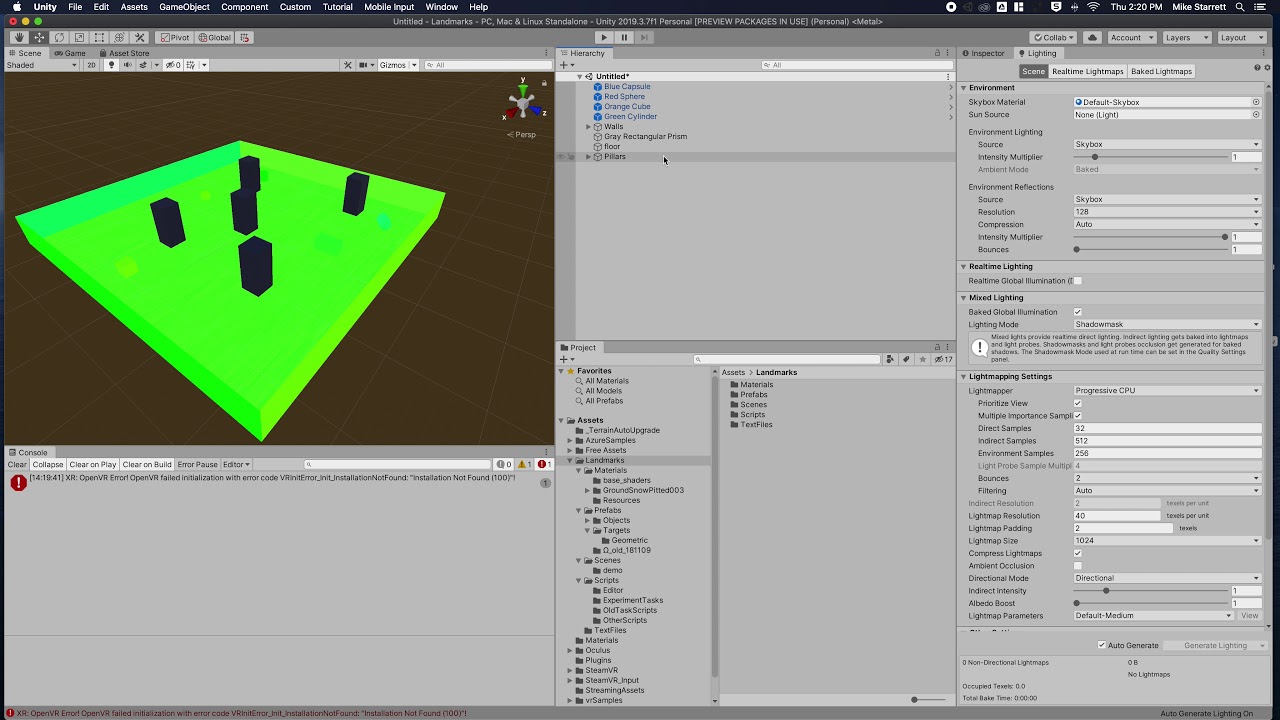The height and width of the screenshot is (720, 1280).
Task: Click the Play button
Action: (603, 38)
